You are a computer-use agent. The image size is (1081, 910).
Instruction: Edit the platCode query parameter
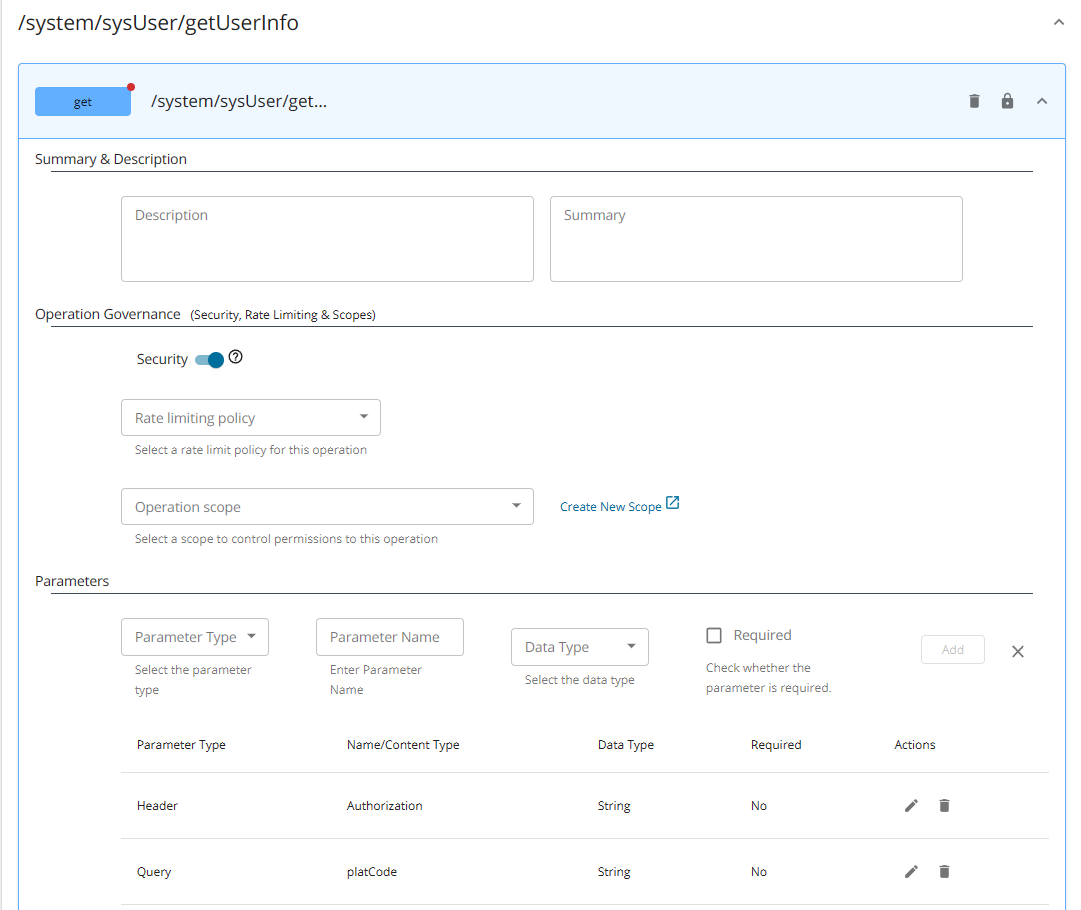click(x=911, y=871)
